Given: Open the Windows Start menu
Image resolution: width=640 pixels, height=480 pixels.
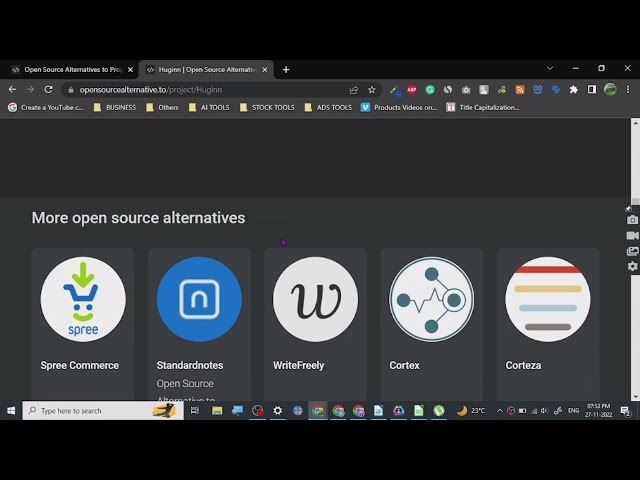Looking at the screenshot, I should [x=11, y=411].
